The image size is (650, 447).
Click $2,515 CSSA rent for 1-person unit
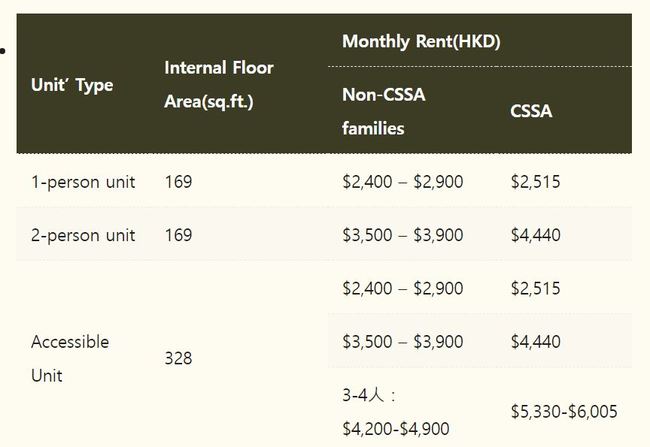[535, 182]
